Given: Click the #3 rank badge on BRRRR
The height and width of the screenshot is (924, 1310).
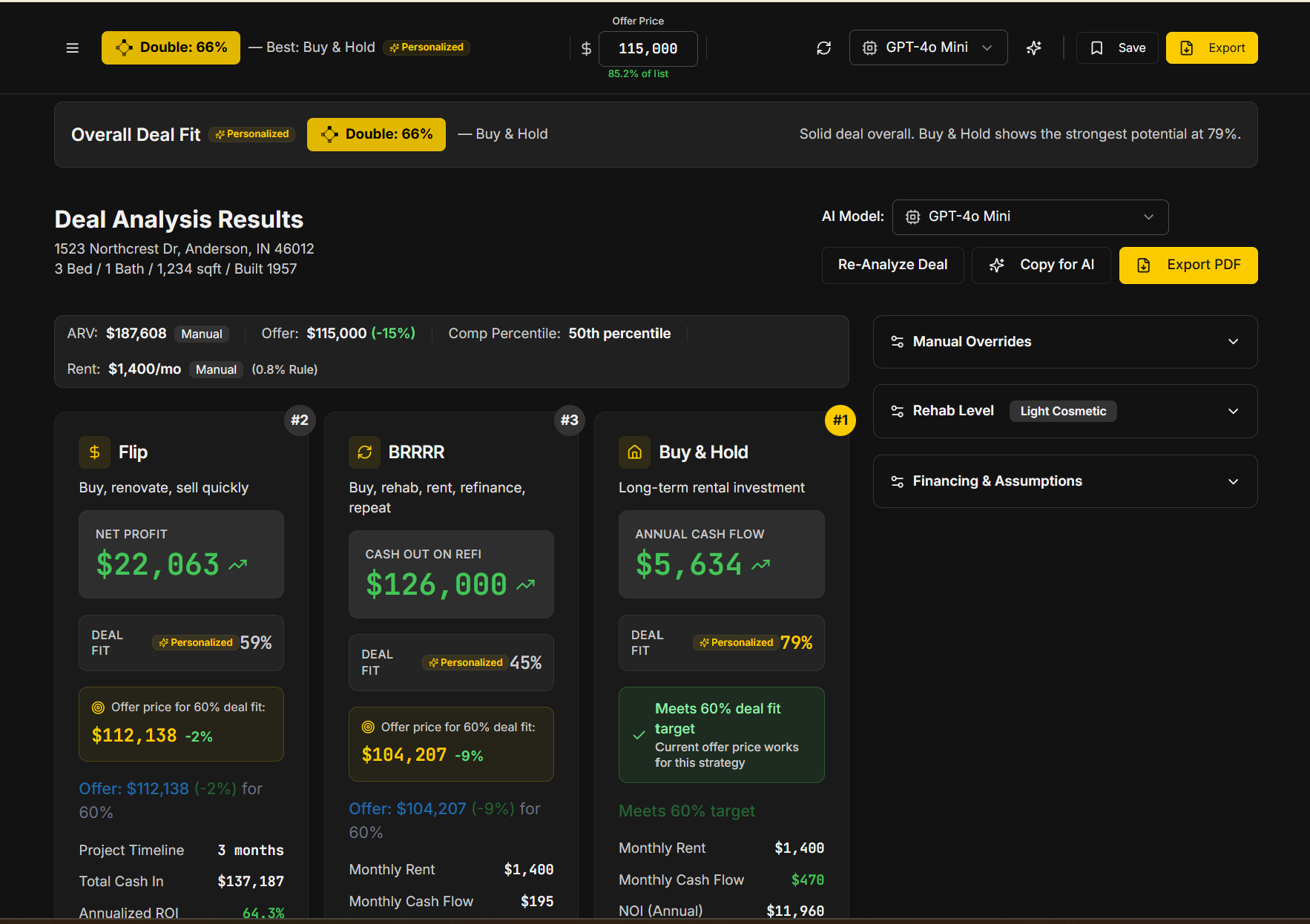Looking at the screenshot, I should [570, 420].
